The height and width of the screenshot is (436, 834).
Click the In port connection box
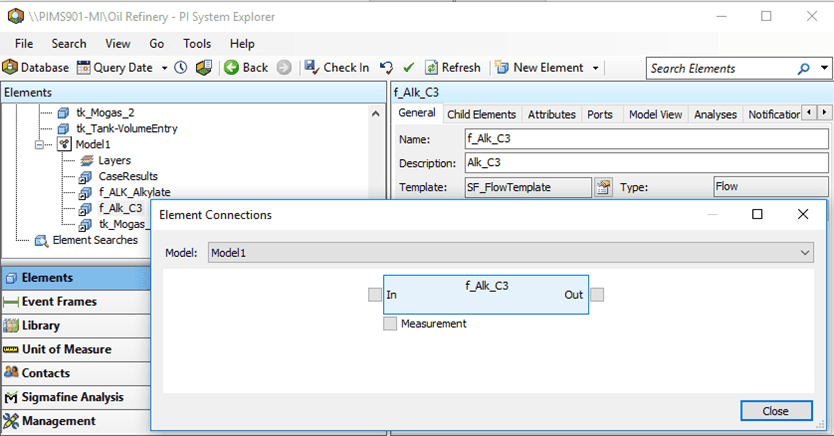pos(375,295)
